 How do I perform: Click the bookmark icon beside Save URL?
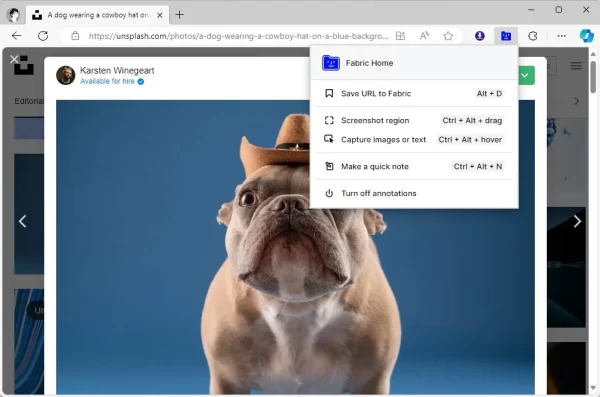point(329,93)
